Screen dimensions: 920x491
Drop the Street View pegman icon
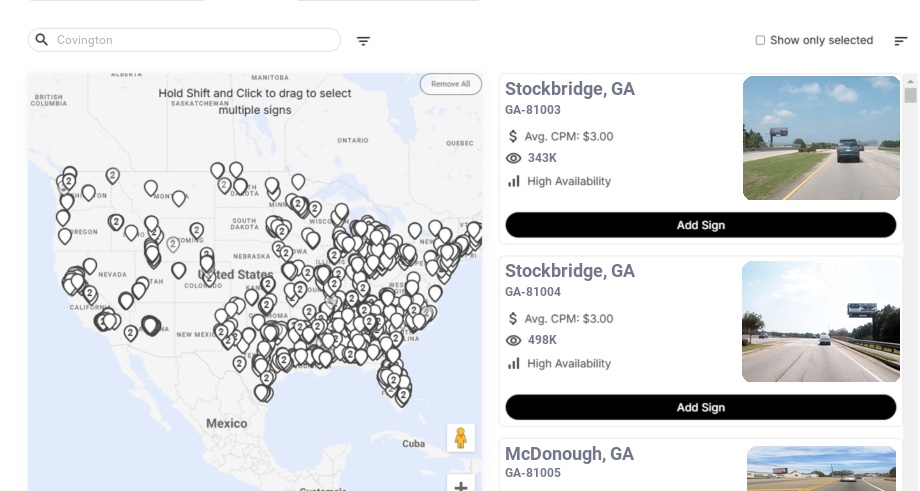pyautogui.click(x=460, y=438)
